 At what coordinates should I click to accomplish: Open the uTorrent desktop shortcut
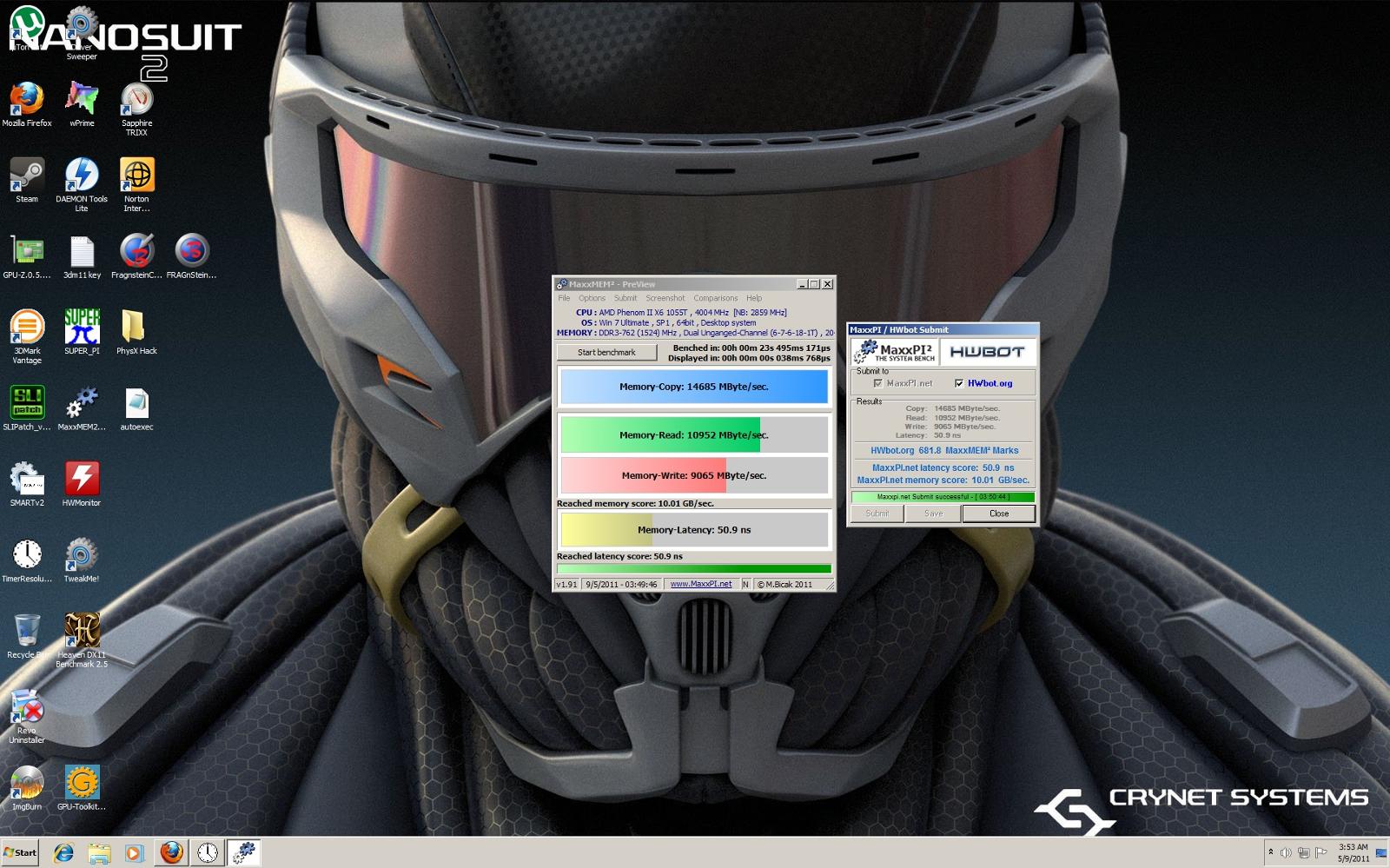27,29
